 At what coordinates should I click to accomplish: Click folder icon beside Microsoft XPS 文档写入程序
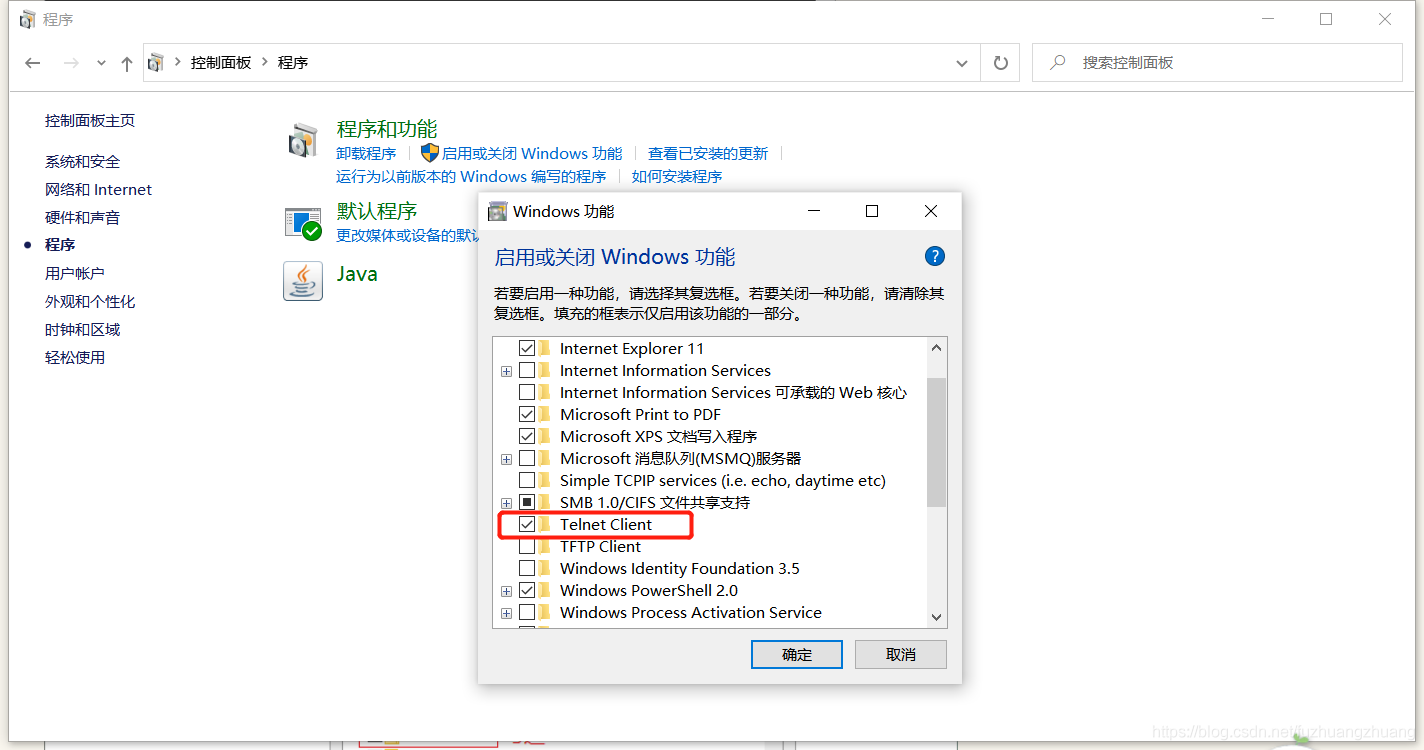click(x=545, y=436)
